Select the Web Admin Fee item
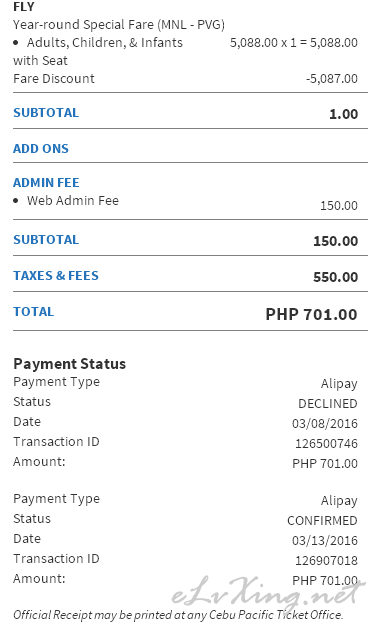Viewport: 376px width, 628px height. pos(73,200)
